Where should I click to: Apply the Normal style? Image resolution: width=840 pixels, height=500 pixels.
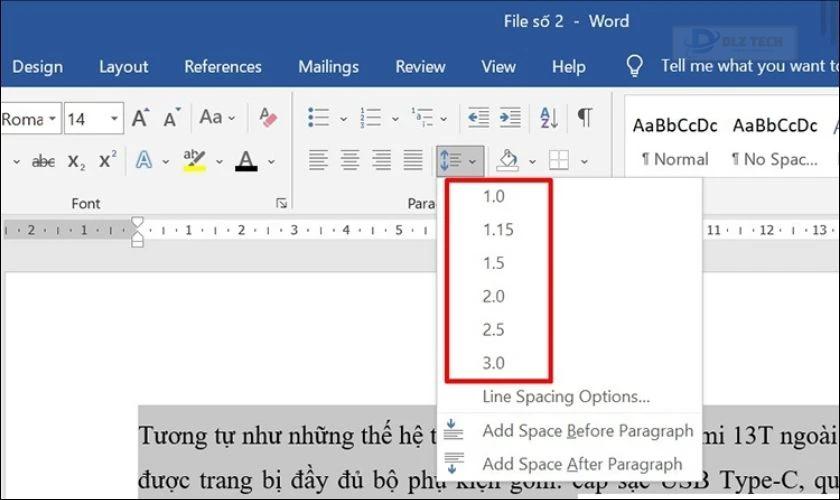[x=675, y=142]
